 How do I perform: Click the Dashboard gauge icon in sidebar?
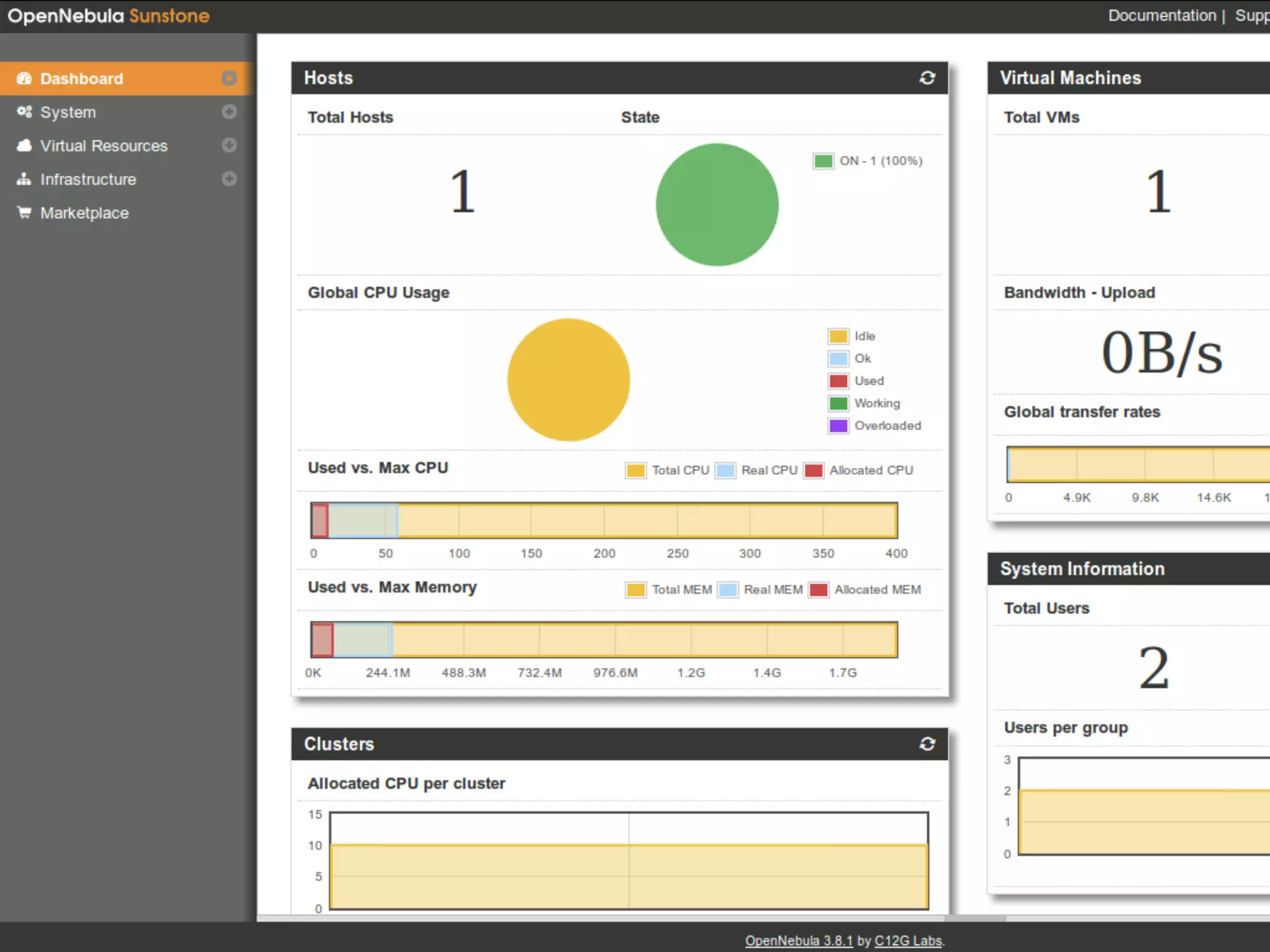click(x=24, y=79)
